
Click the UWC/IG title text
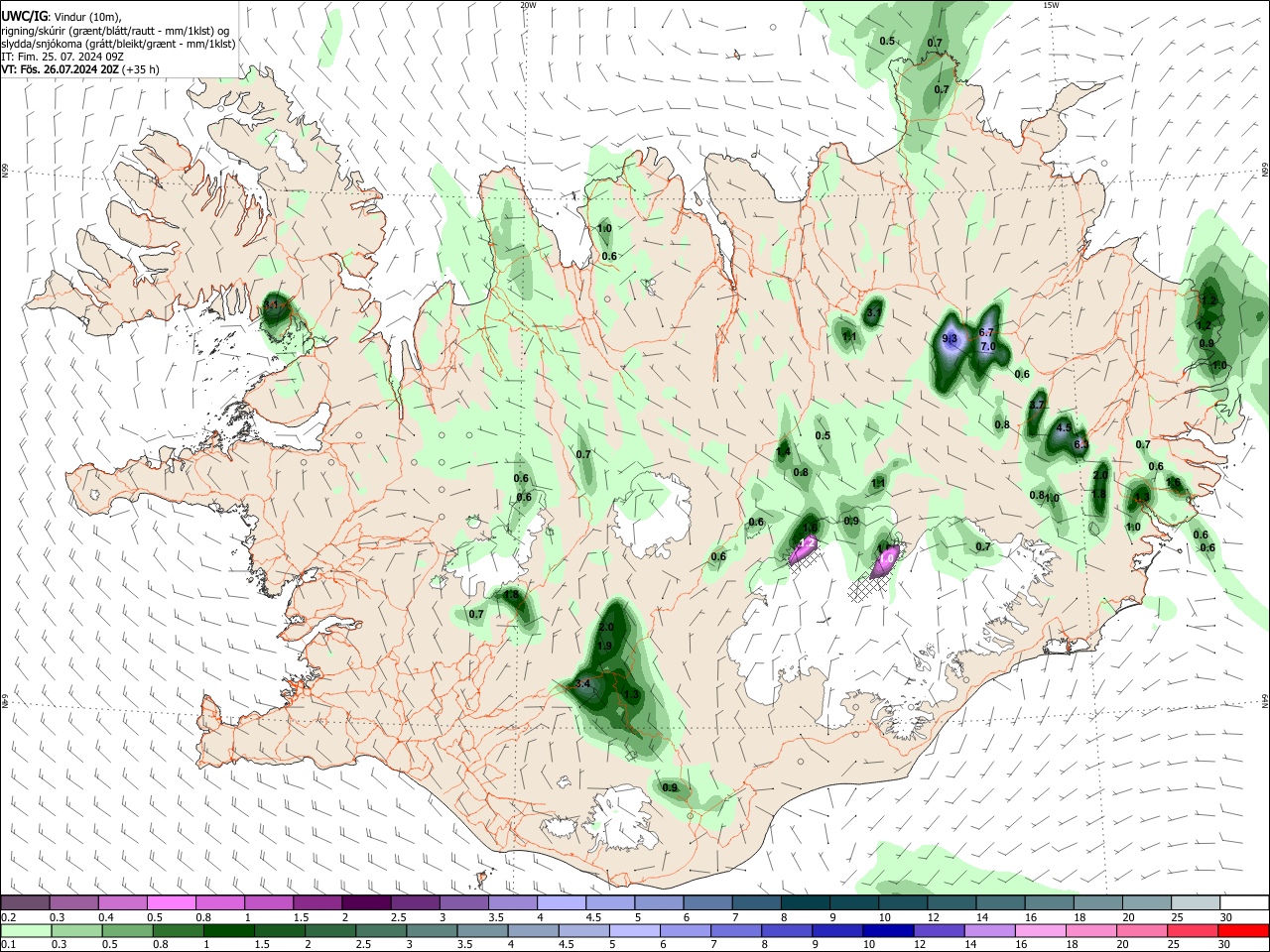[24, 16]
